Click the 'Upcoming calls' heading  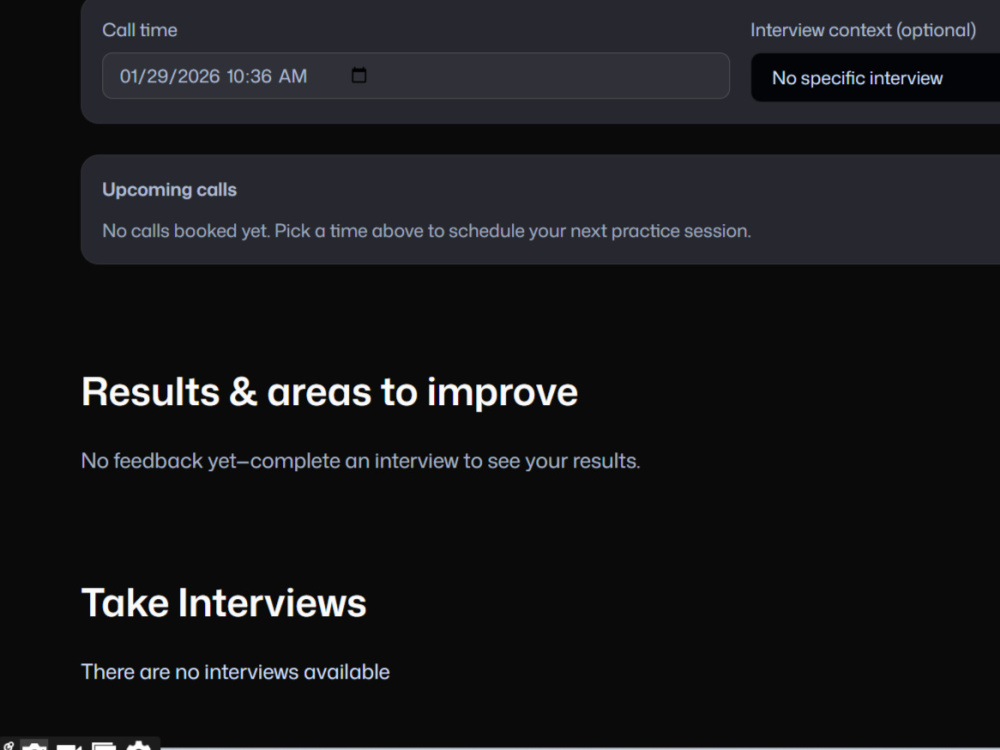170,189
